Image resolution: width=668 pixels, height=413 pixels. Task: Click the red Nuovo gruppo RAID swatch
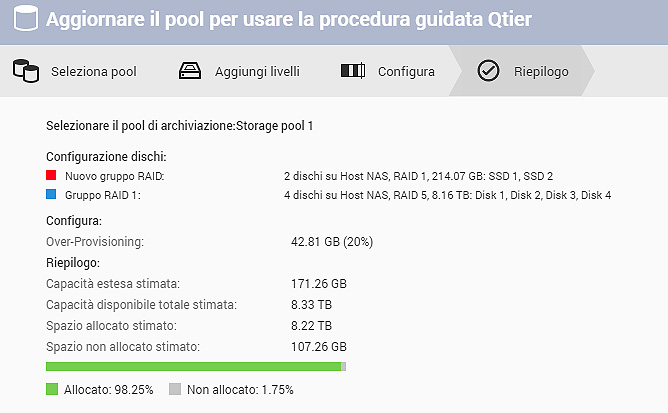(52, 177)
